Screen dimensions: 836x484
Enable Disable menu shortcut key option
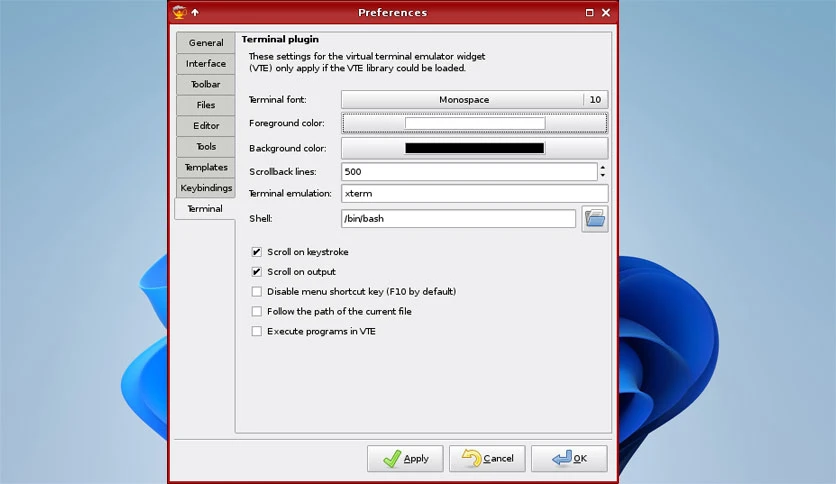coord(256,292)
